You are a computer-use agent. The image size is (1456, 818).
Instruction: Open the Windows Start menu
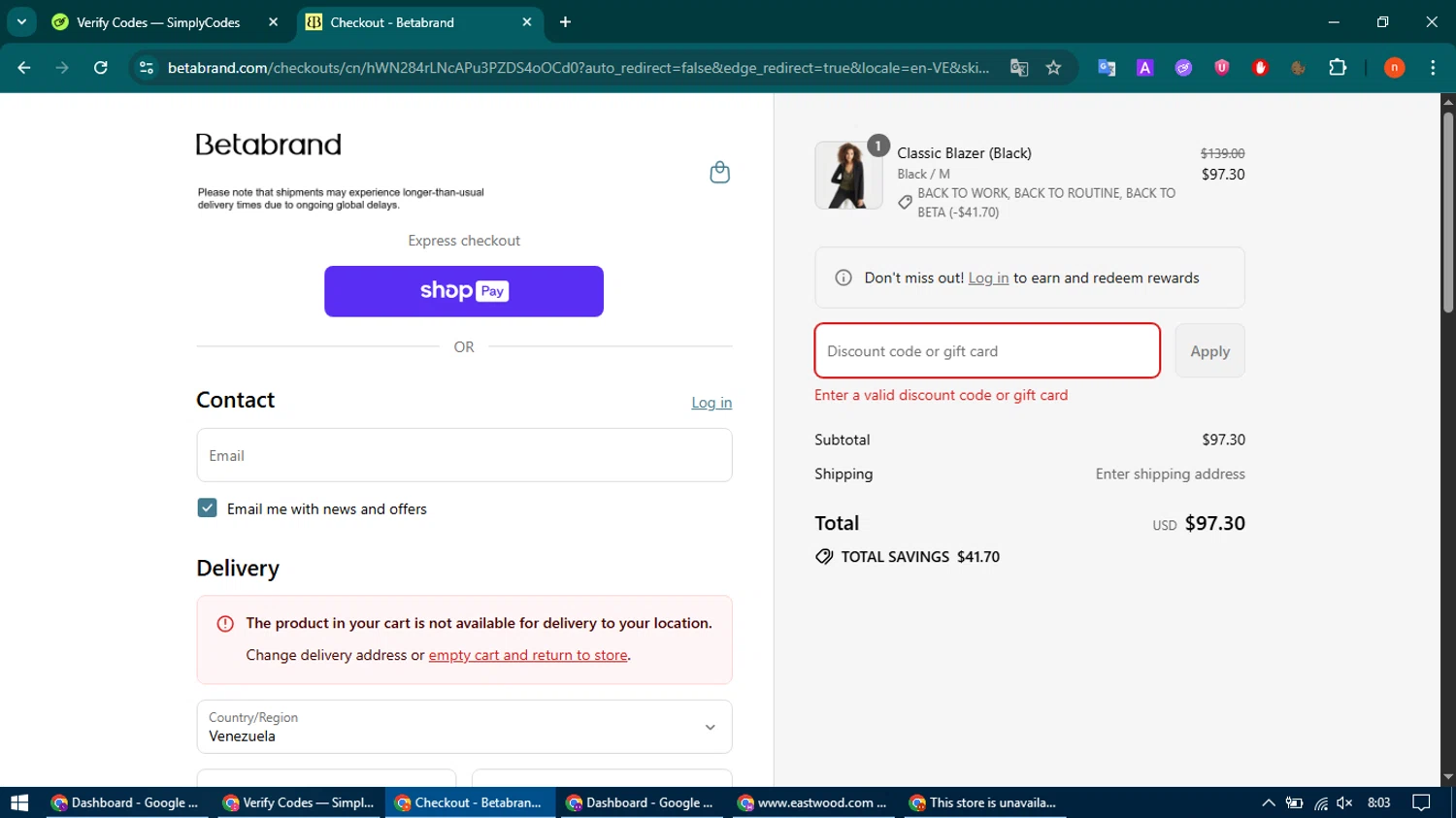[x=19, y=802]
